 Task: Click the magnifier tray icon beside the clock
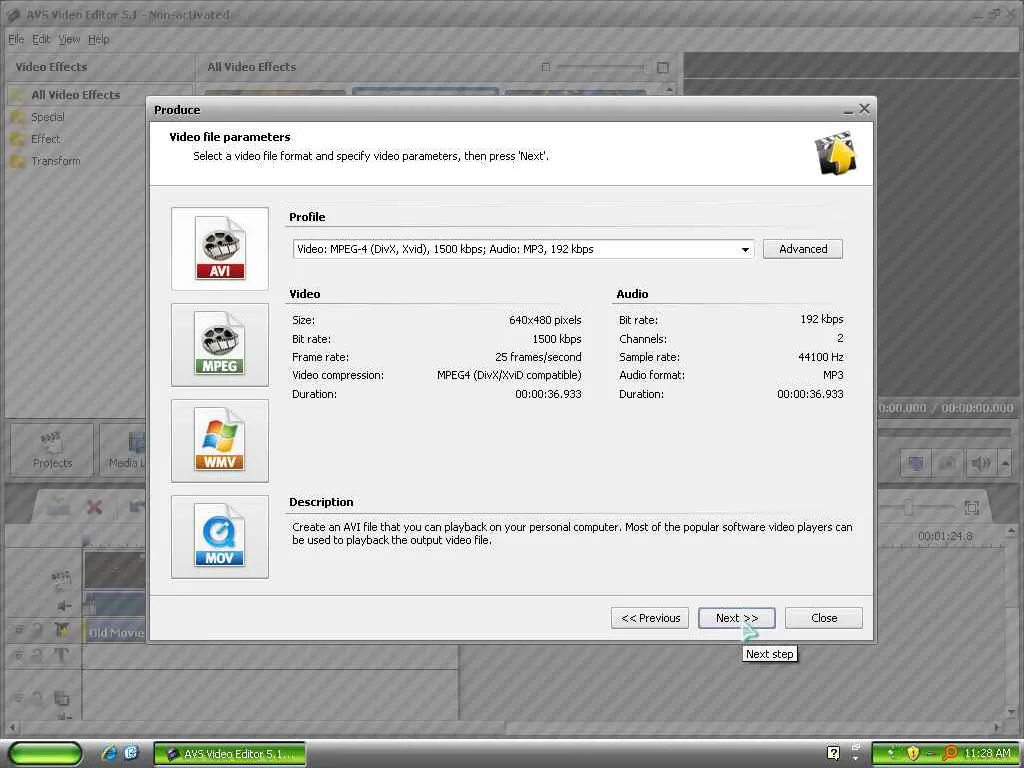[950, 754]
